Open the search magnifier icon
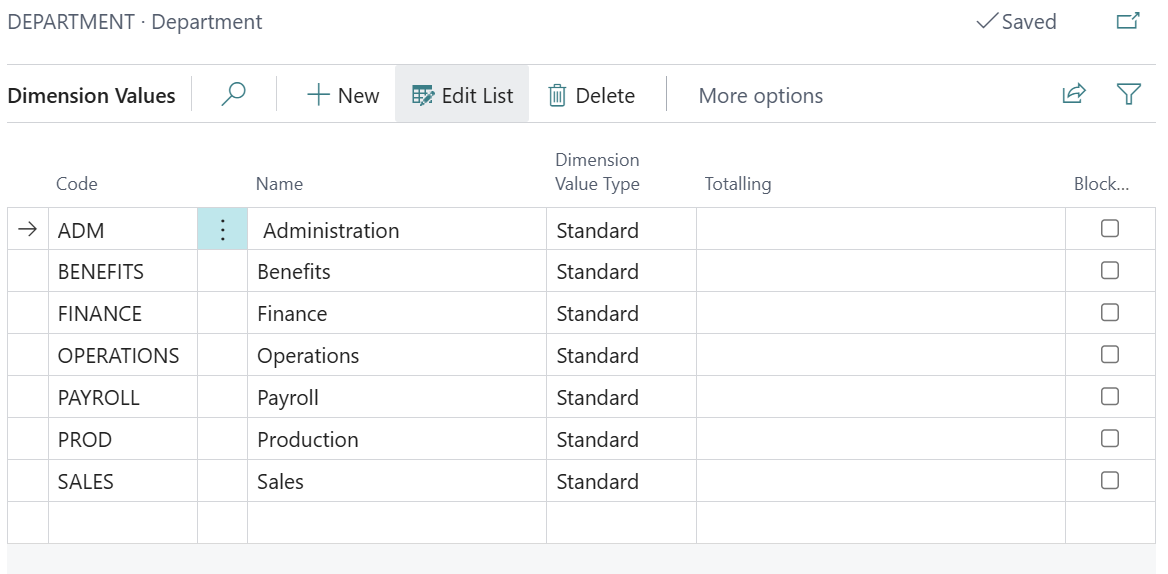The width and height of the screenshot is (1168, 574). (234, 95)
